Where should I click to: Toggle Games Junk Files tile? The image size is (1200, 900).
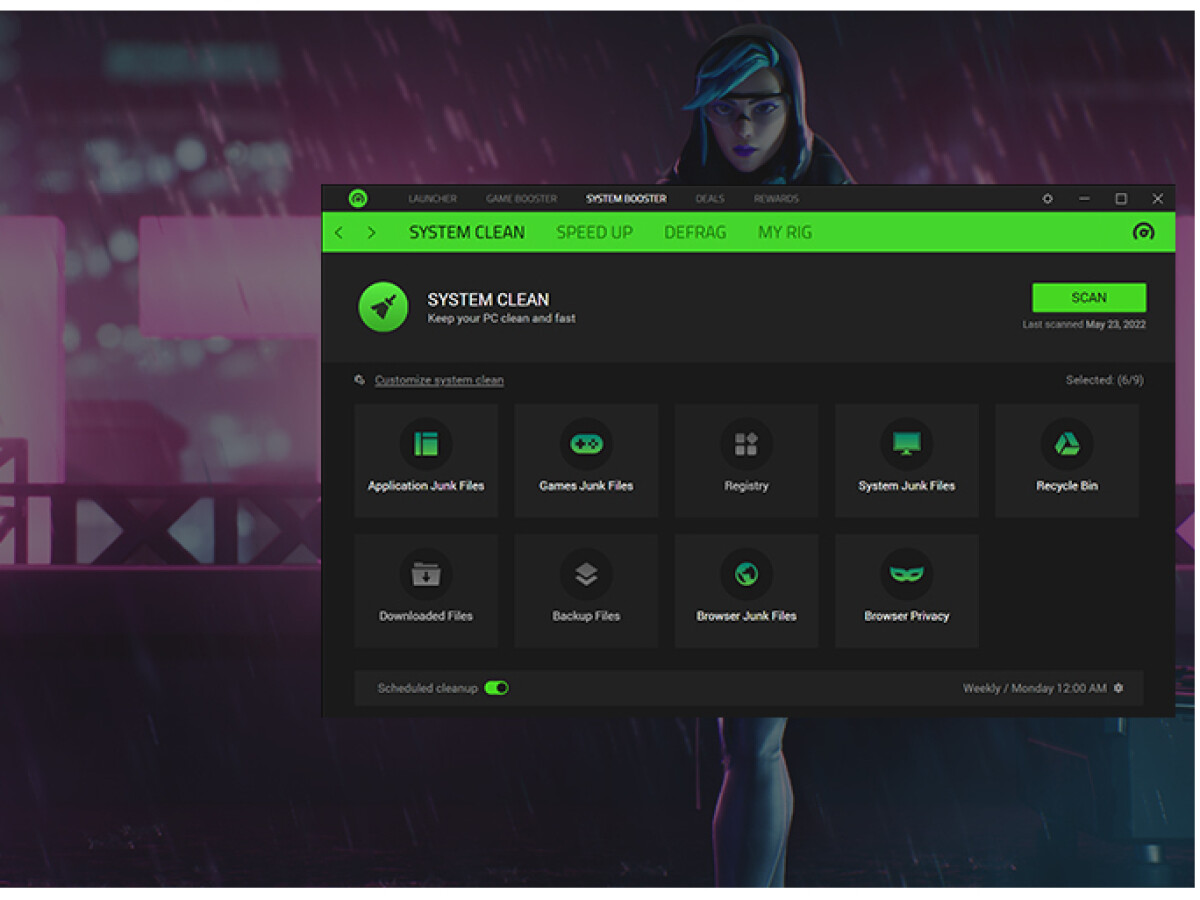point(586,460)
